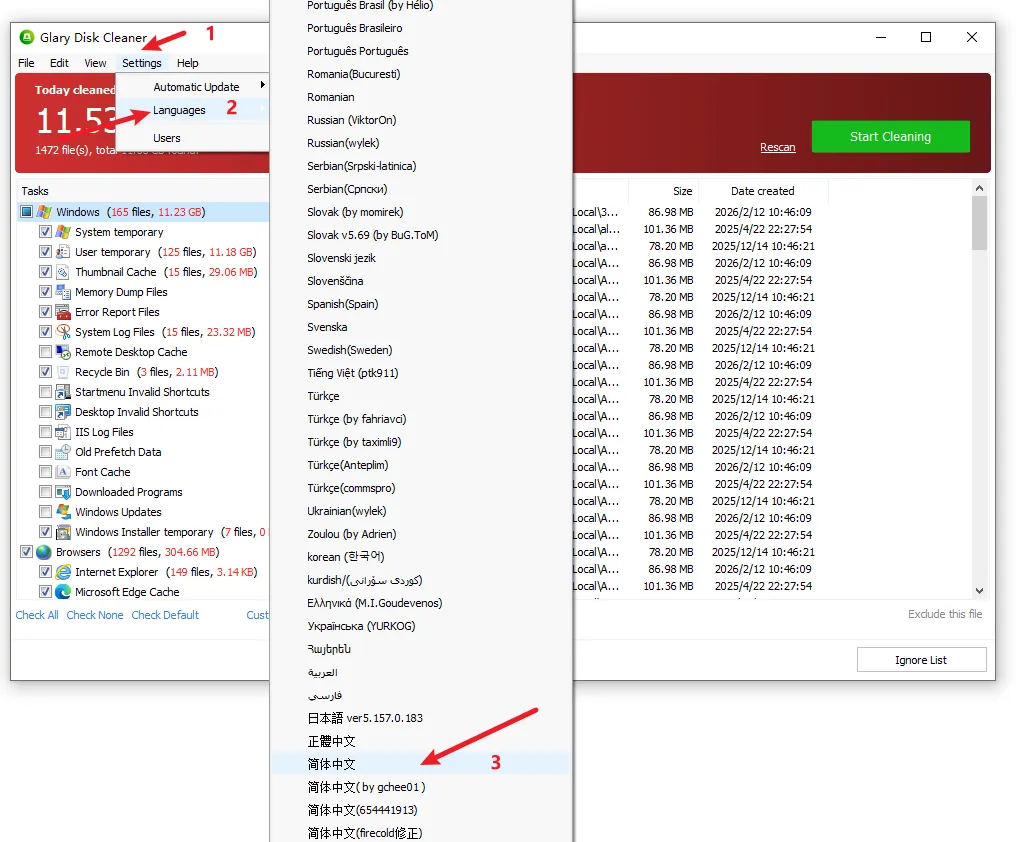Enable Font Cache checkbox
1016x842 pixels.
tap(45, 472)
